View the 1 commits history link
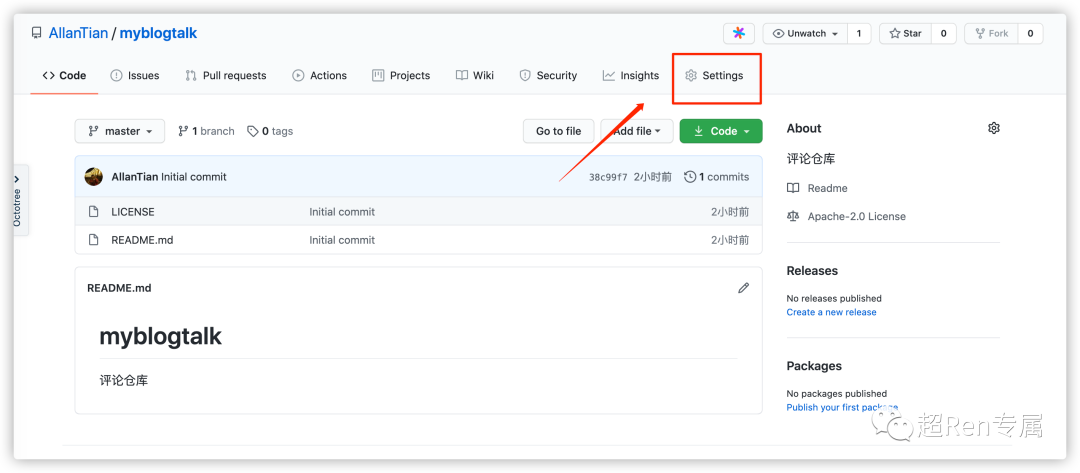This screenshot has width=1080, height=473. (x=716, y=177)
